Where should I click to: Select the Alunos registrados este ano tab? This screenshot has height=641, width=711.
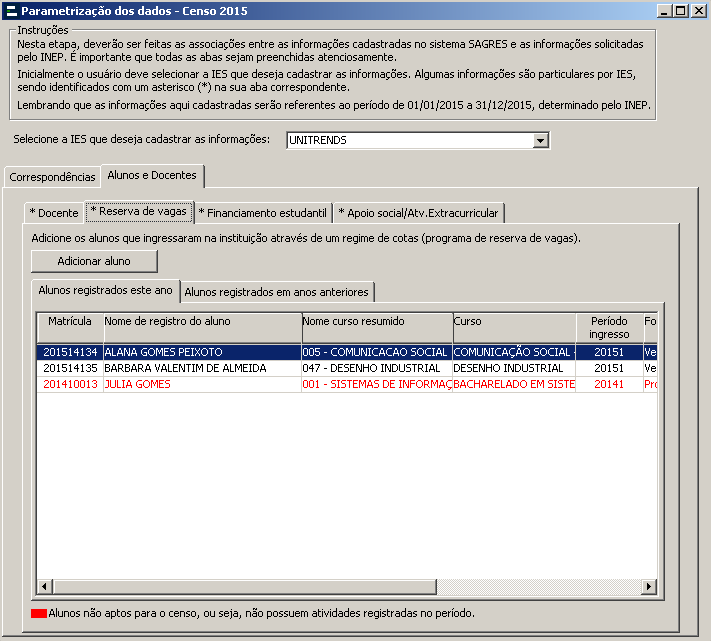[105, 291]
